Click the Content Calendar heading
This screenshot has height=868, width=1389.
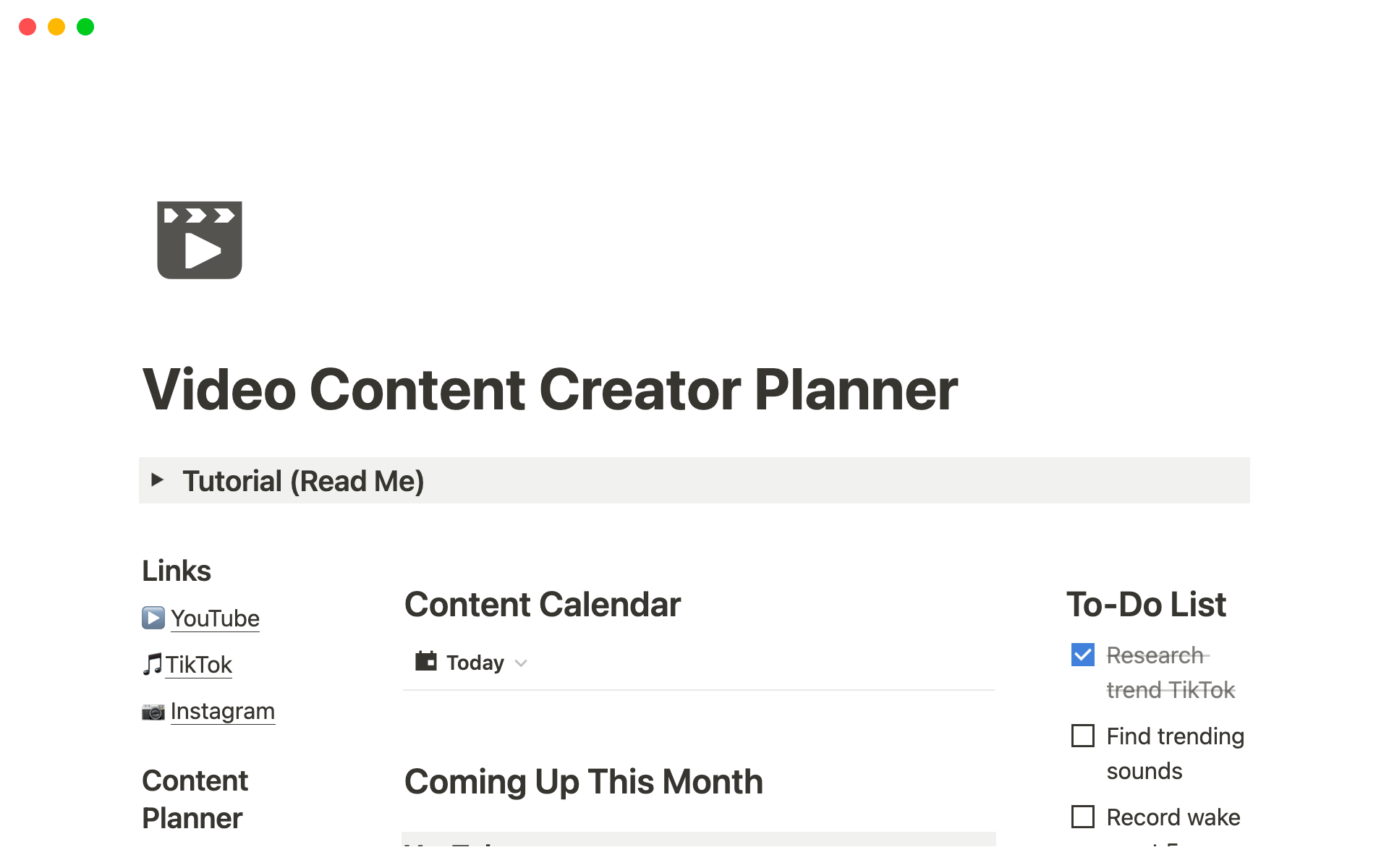click(x=543, y=605)
